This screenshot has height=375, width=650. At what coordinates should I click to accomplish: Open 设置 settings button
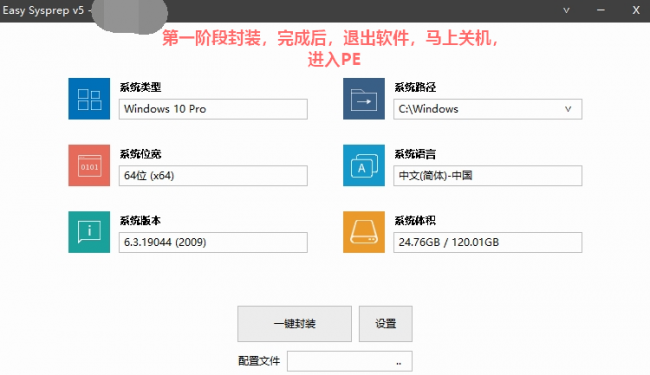386,324
